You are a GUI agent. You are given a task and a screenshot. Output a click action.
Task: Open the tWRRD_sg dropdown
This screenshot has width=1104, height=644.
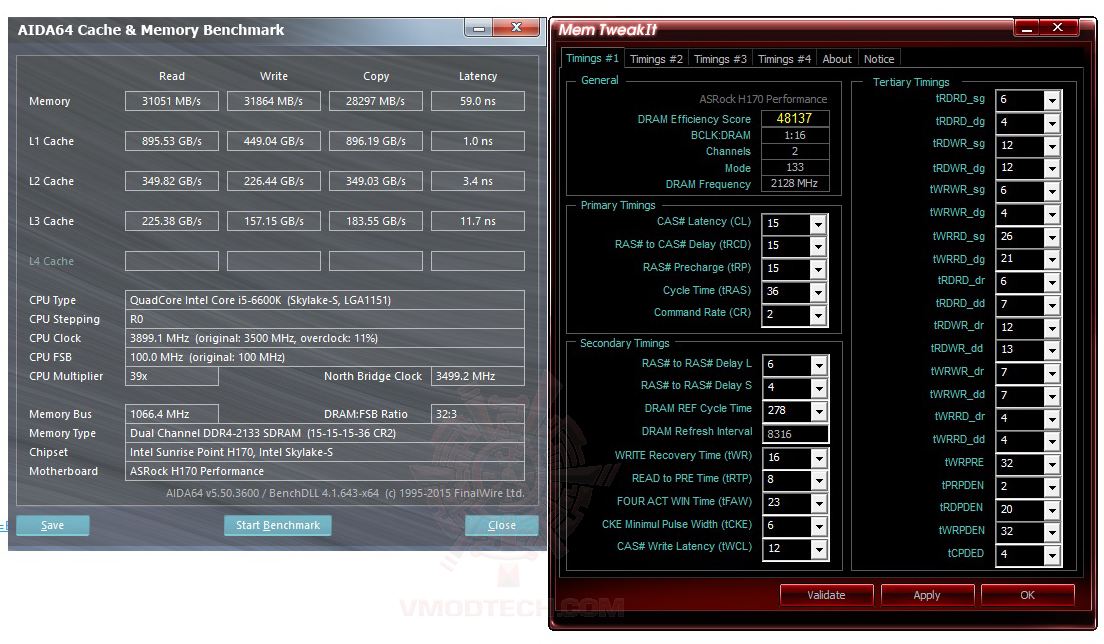click(x=1052, y=238)
